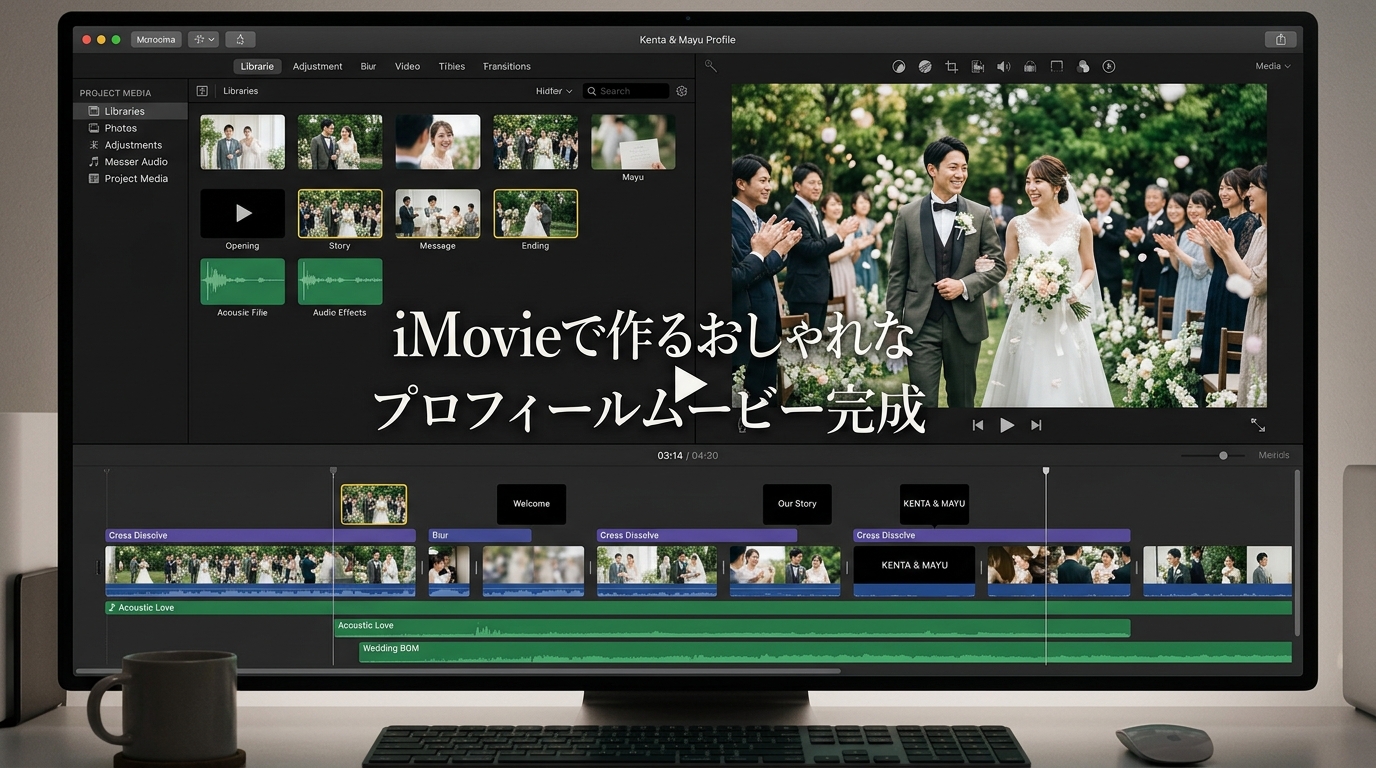The width and height of the screenshot is (1376, 768).
Task: Skip to next clip in viewer
Action: tap(1036, 425)
